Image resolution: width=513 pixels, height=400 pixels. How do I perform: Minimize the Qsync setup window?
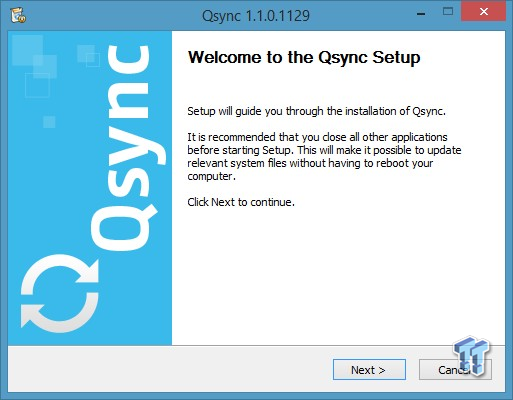point(421,14)
